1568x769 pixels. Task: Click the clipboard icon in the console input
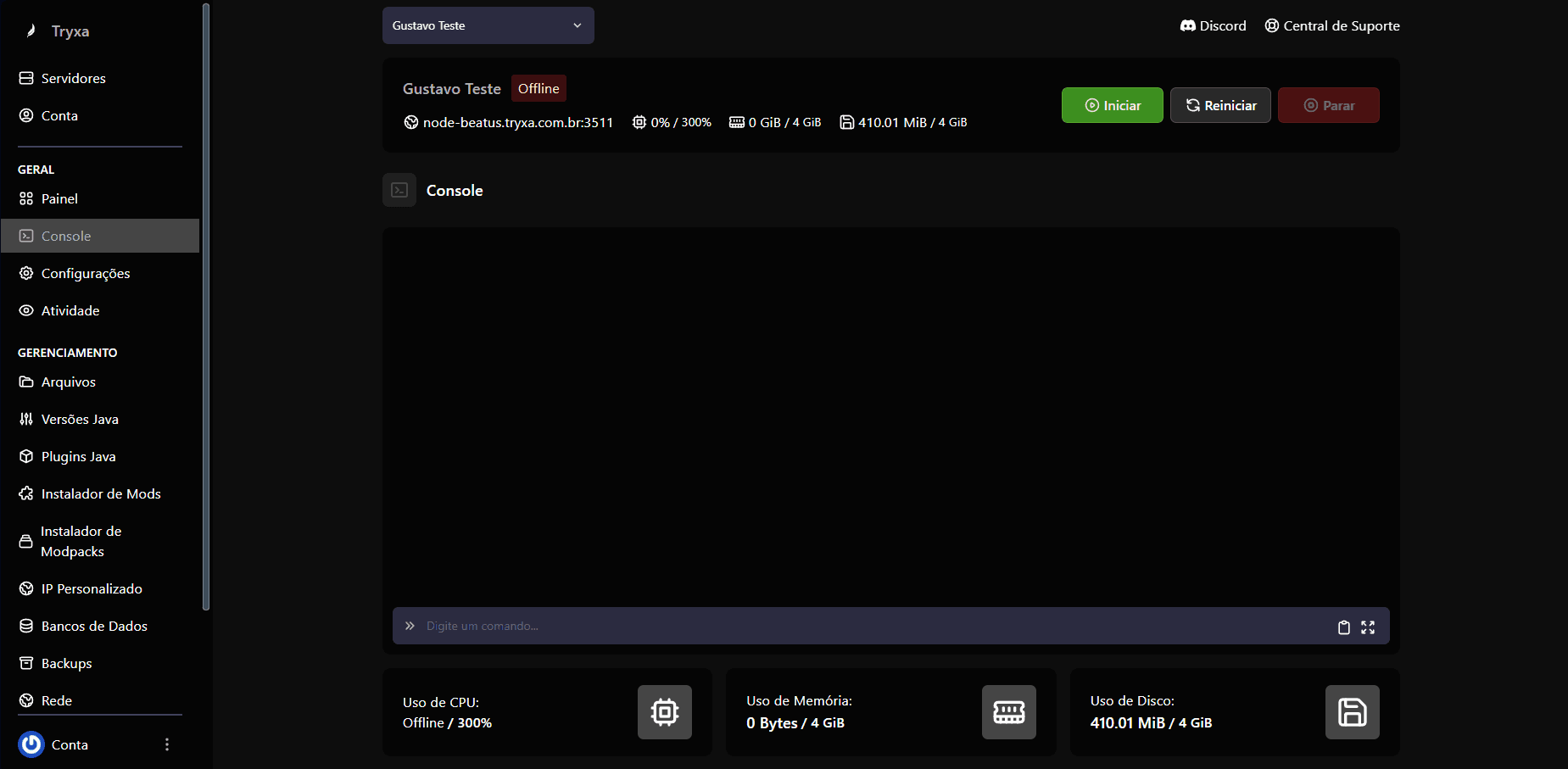[x=1343, y=627]
